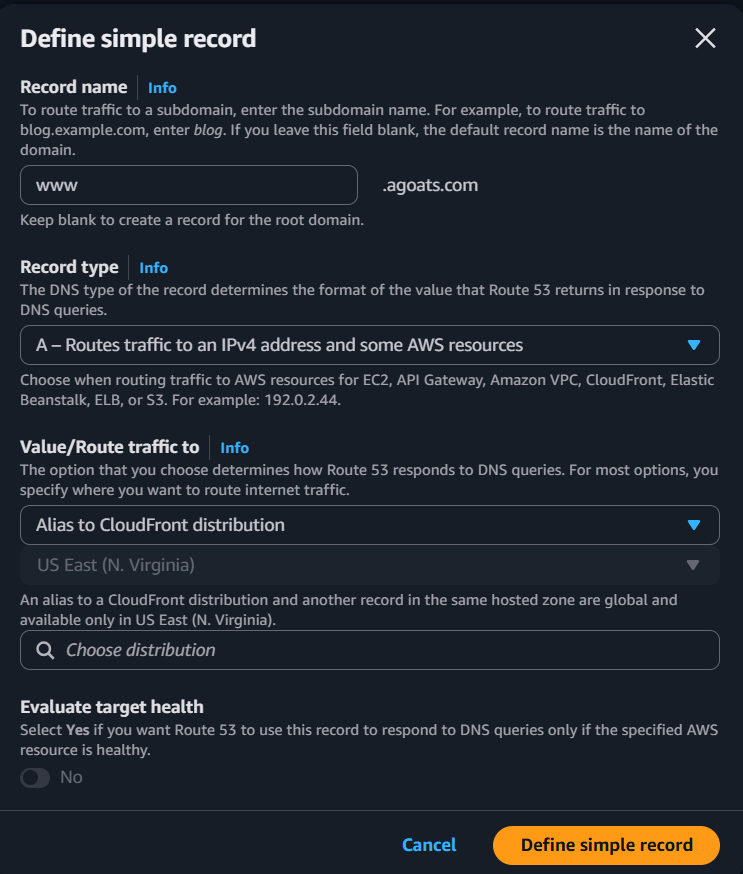Toggle the Evaluate target health switch

click(x=35, y=777)
